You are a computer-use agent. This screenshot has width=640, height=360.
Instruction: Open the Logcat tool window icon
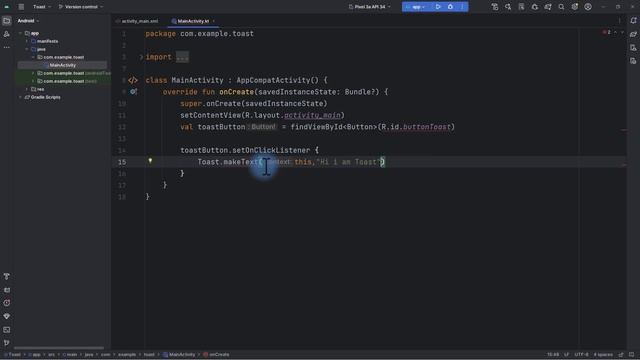click(7, 290)
